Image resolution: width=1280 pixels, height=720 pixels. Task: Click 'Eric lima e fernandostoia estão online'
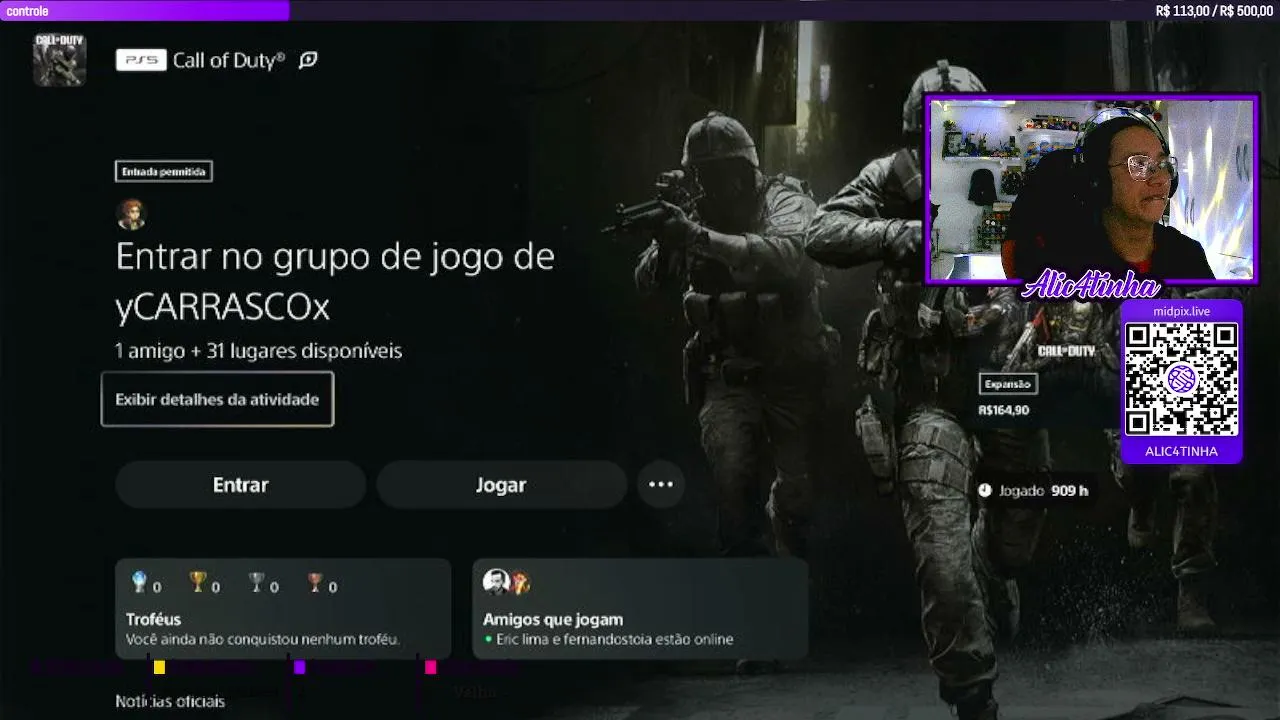click(x=615, y=639)
